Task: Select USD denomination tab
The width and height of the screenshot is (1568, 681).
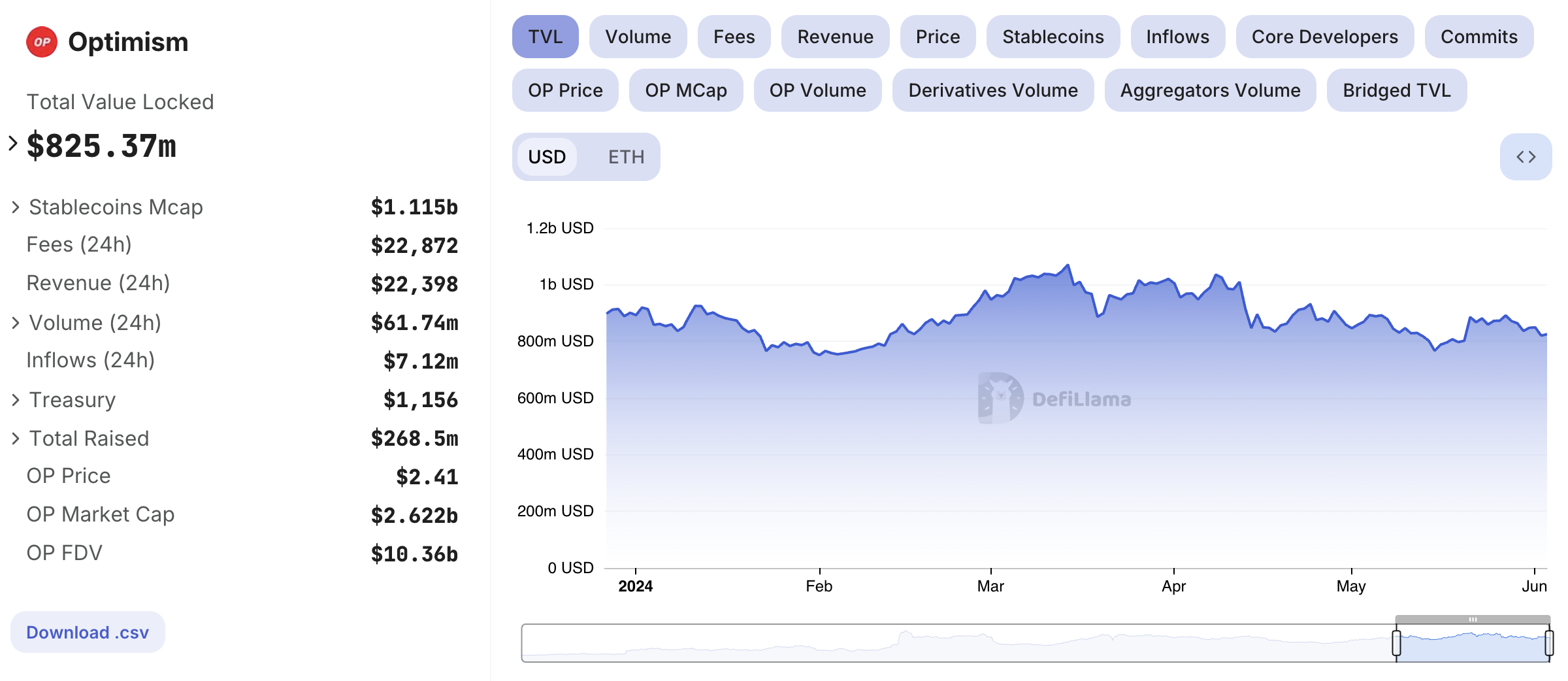Action: coord(547,157)
